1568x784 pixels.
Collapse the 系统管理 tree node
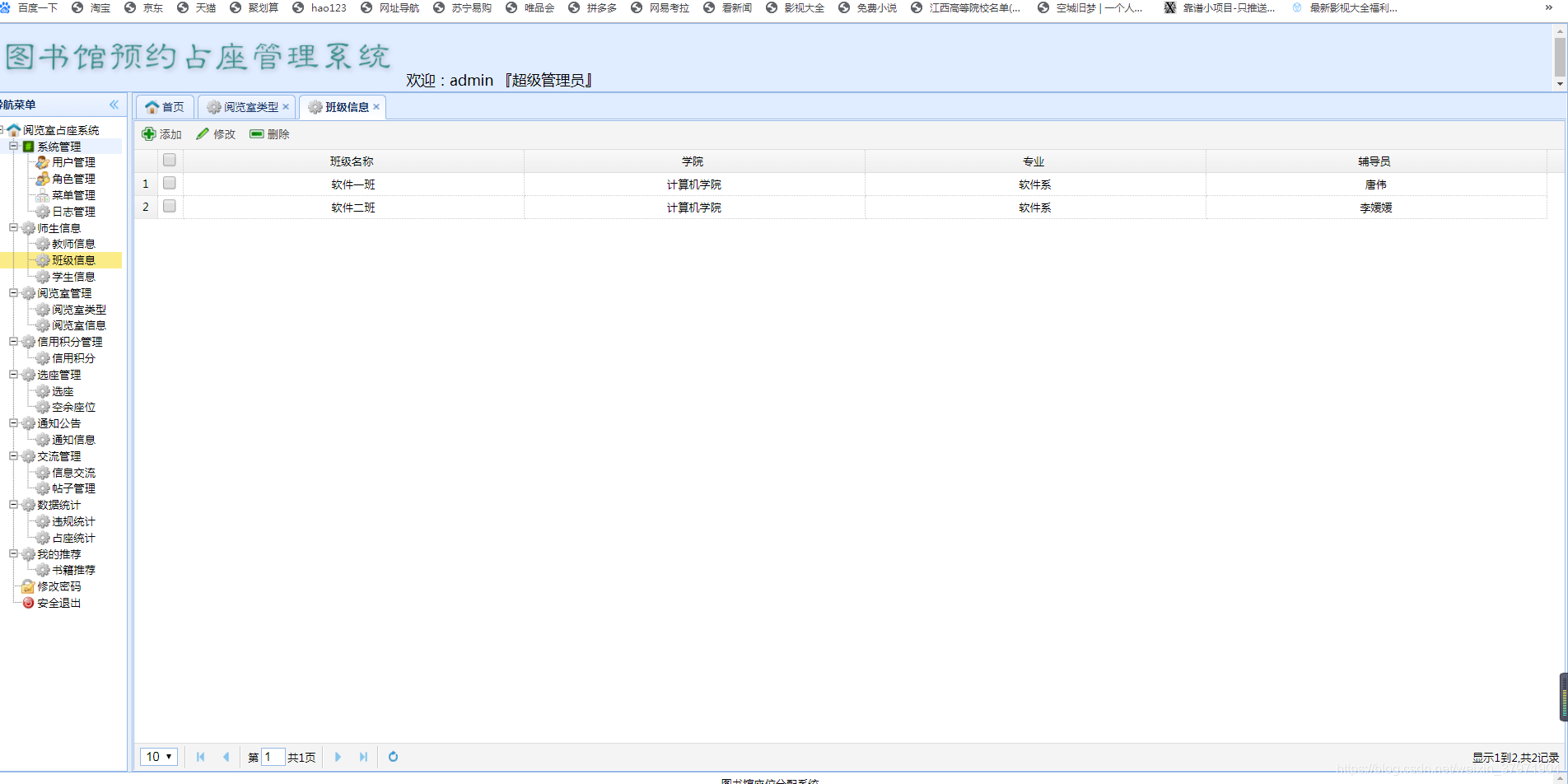13,146
